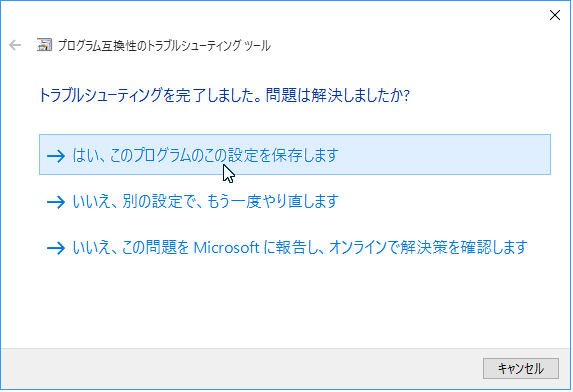Click the キャンセル button
573x392 pixels.
tap(521, 368)
